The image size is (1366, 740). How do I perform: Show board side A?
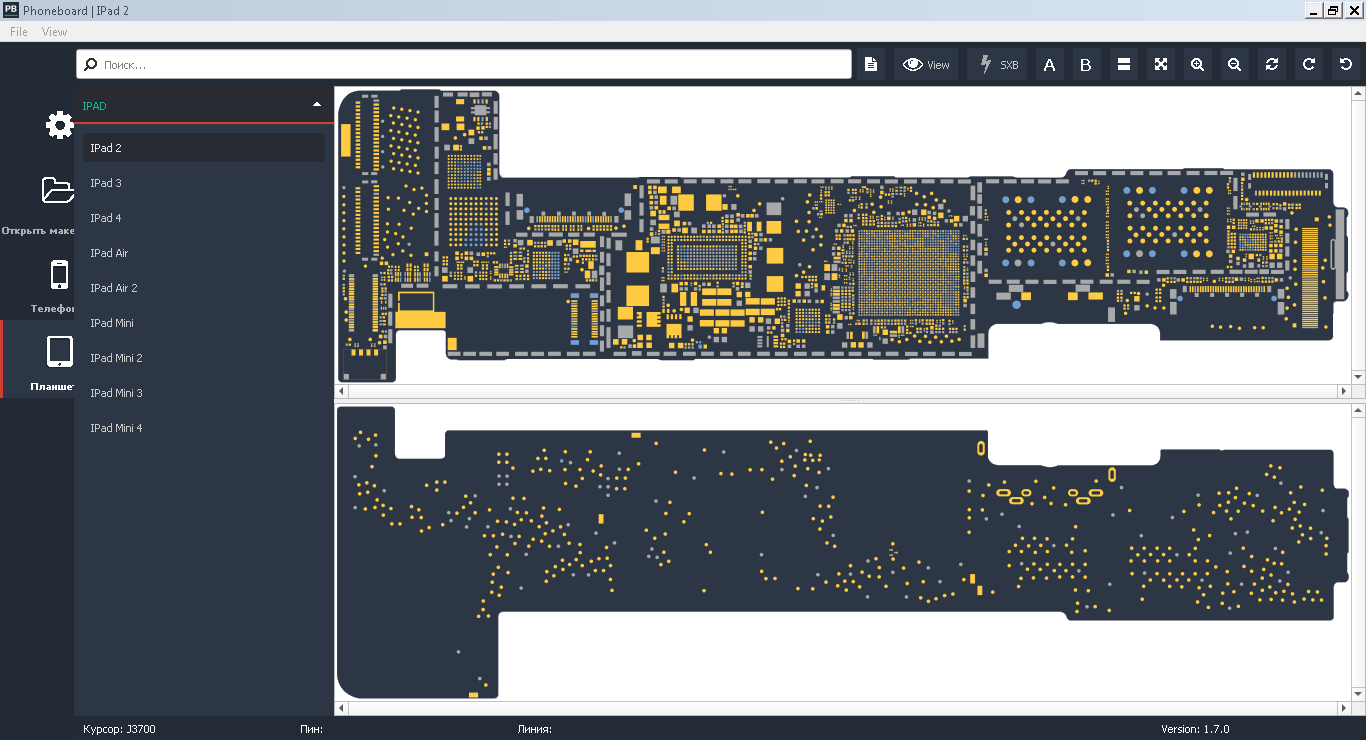[x=1049, y=65]
